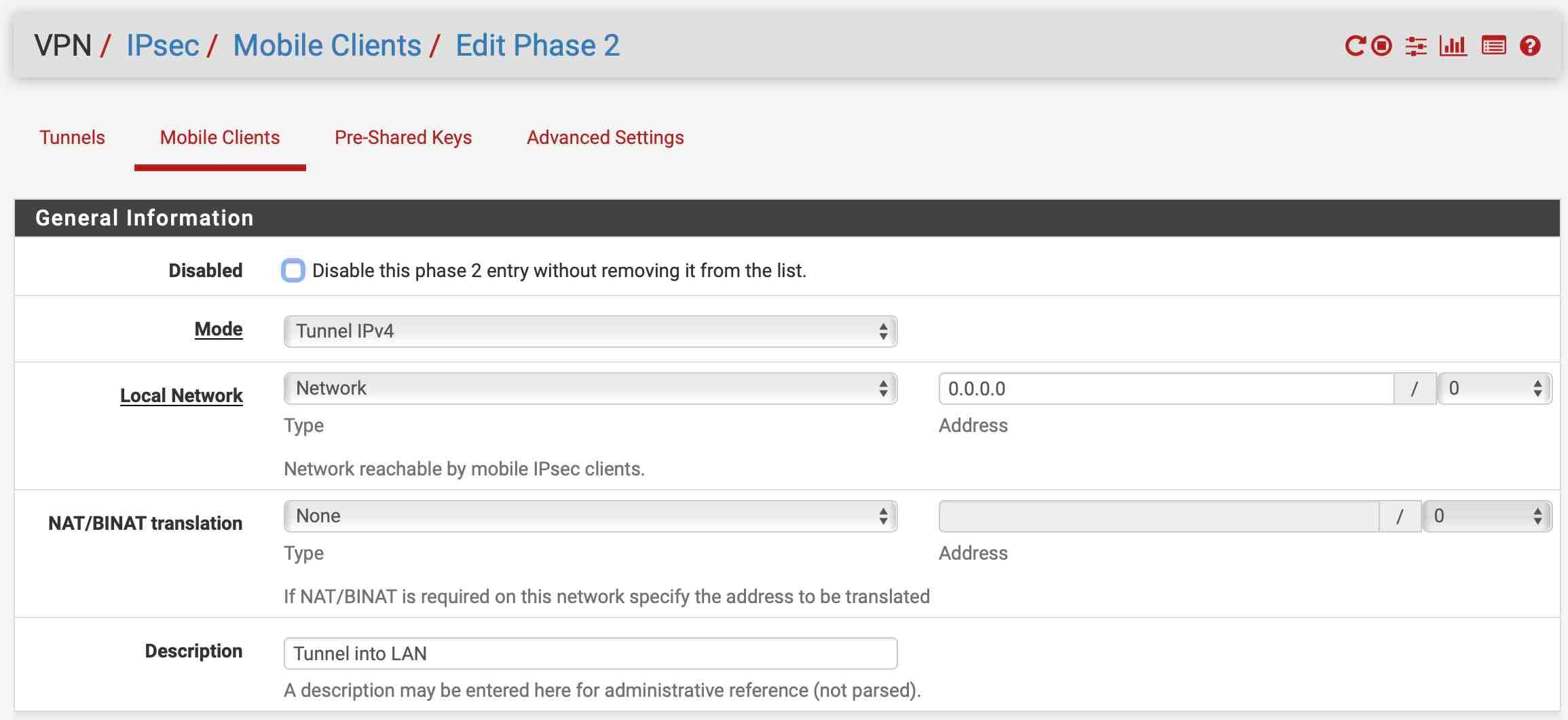Screen dimensions: 1568x720
Task: Go to the Advanced Settings tab
Action: click(605, 138)
